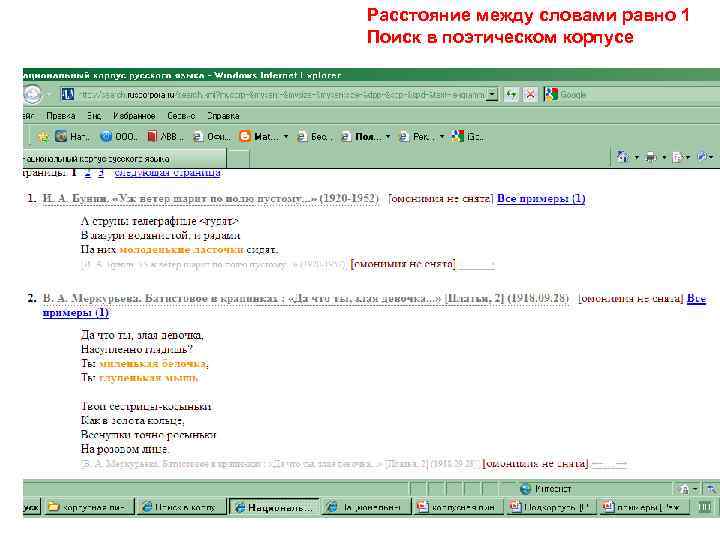
Task: Open the Google bookmark at favorites bar end
Action: coord(467,136)
